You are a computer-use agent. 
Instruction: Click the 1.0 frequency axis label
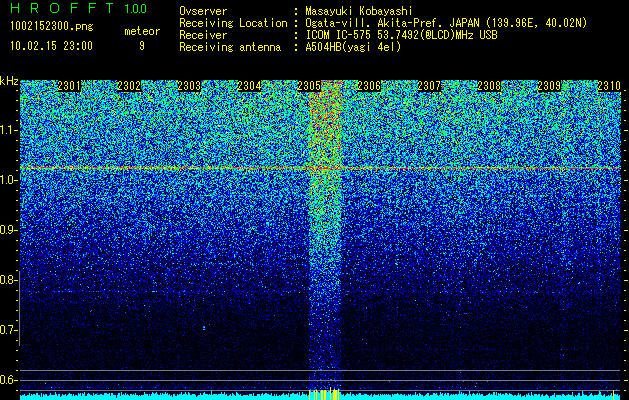click(x=9, y=180)
